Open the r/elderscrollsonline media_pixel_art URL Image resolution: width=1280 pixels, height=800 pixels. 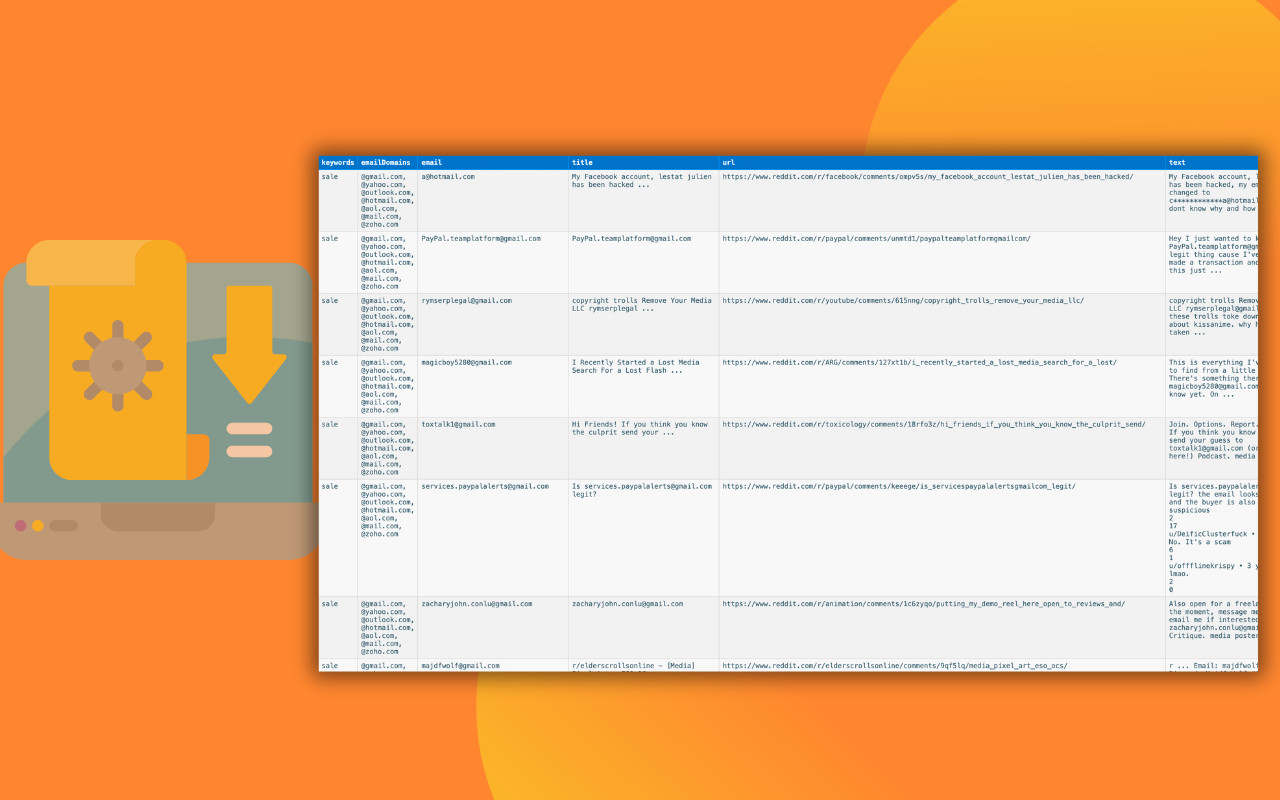click(895, 666)
